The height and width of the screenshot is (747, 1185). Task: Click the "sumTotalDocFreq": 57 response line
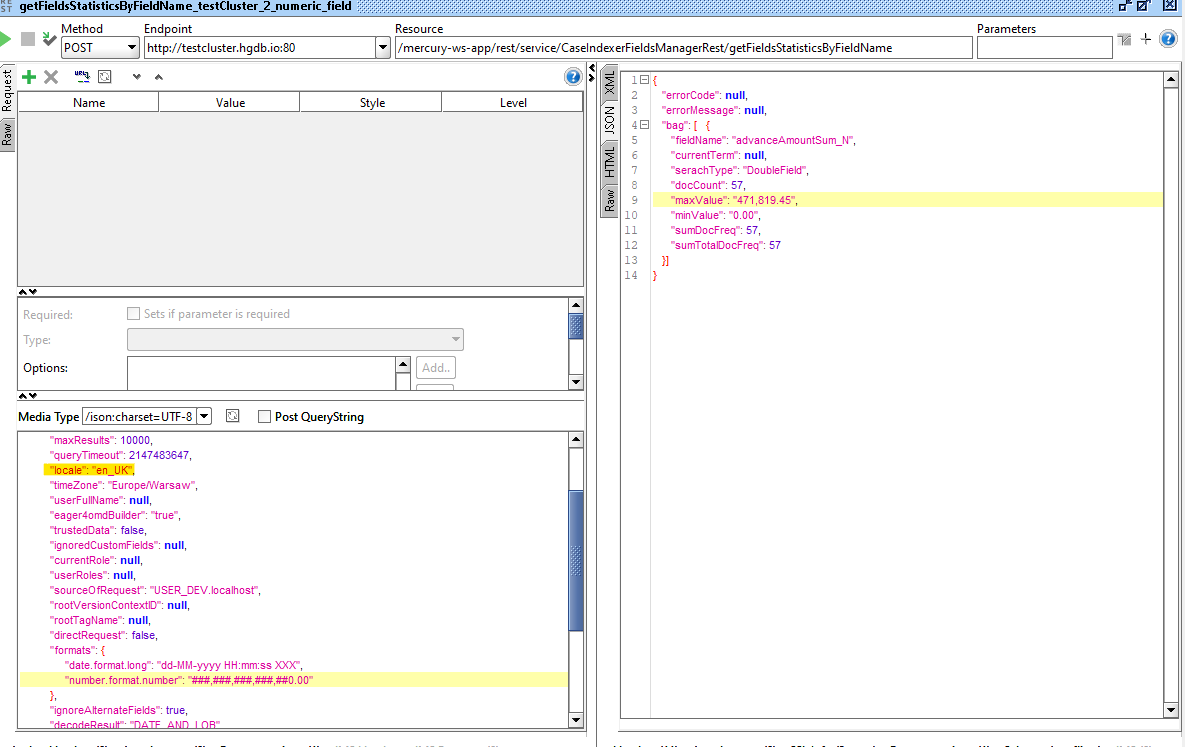pos(726,246)
